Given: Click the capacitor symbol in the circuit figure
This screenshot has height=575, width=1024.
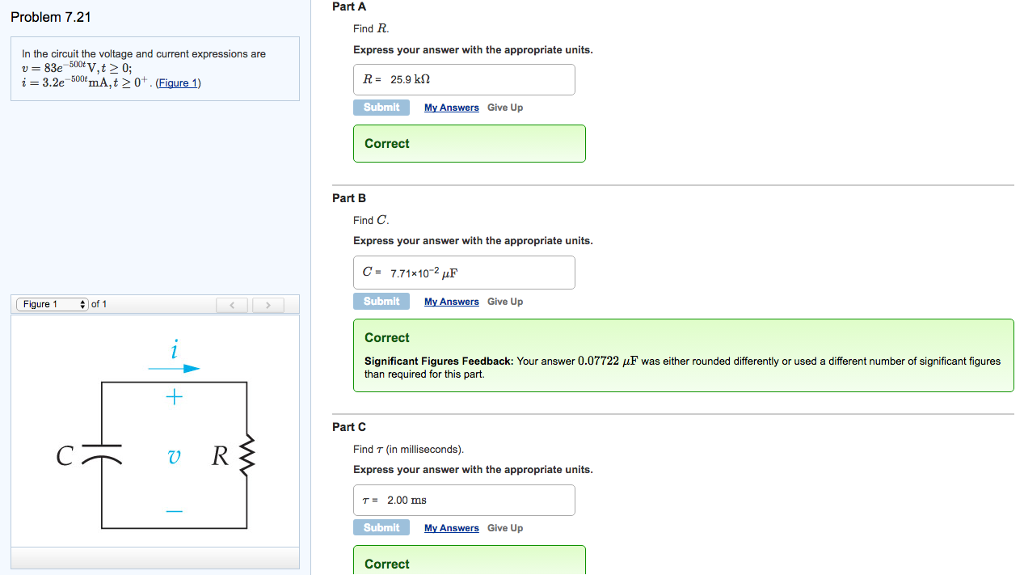Looking at the screenshot, I should click(101, 457).
